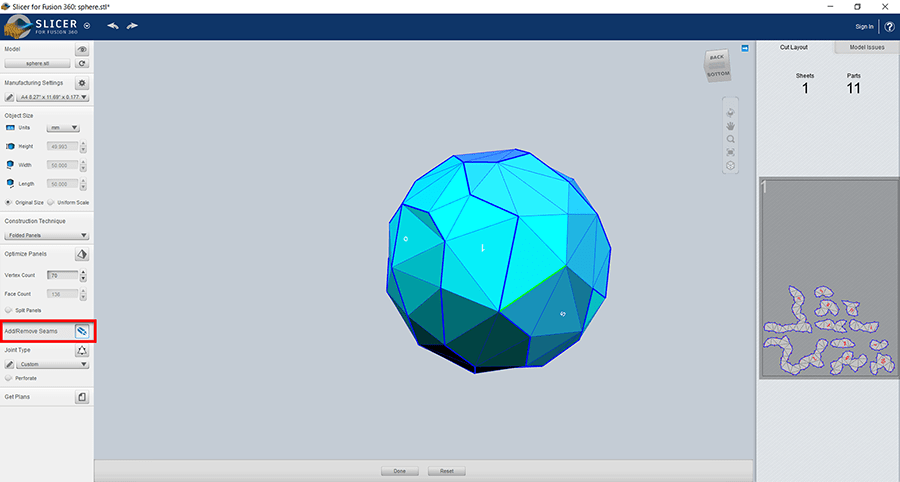
Task: Click the Parts count 11
Action: pos(854,88)
